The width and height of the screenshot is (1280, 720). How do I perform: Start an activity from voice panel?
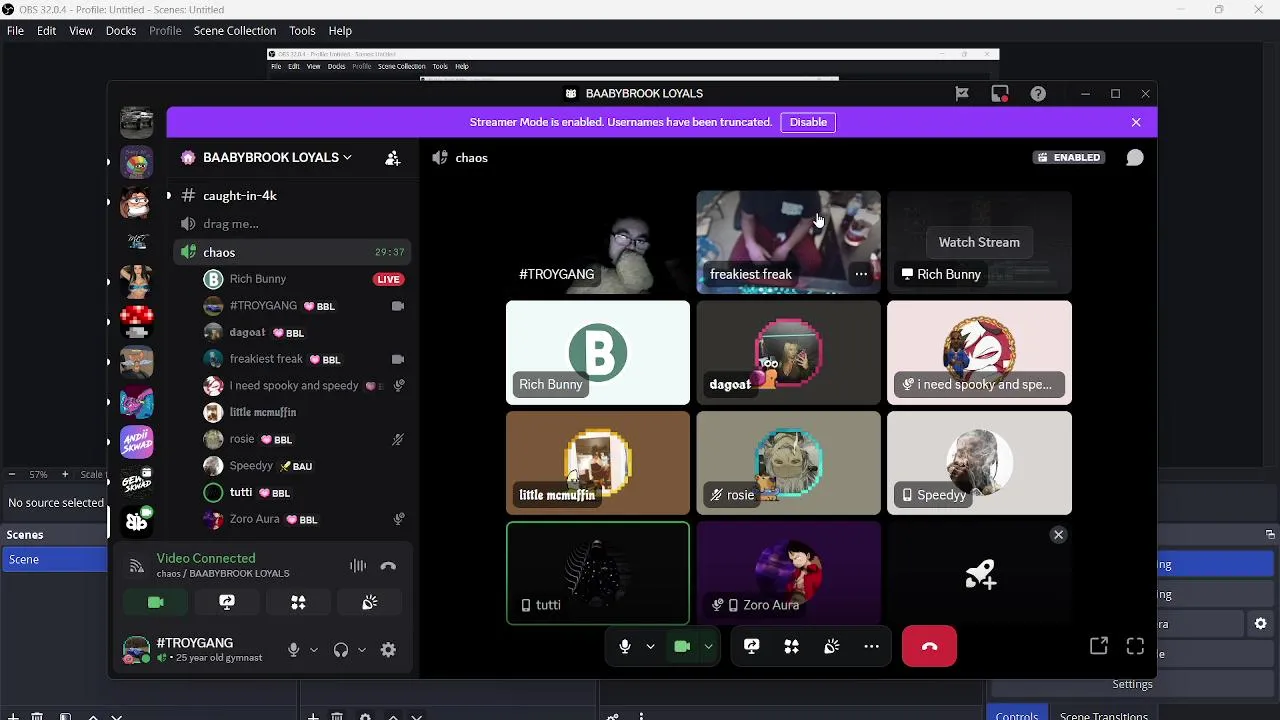298,602
